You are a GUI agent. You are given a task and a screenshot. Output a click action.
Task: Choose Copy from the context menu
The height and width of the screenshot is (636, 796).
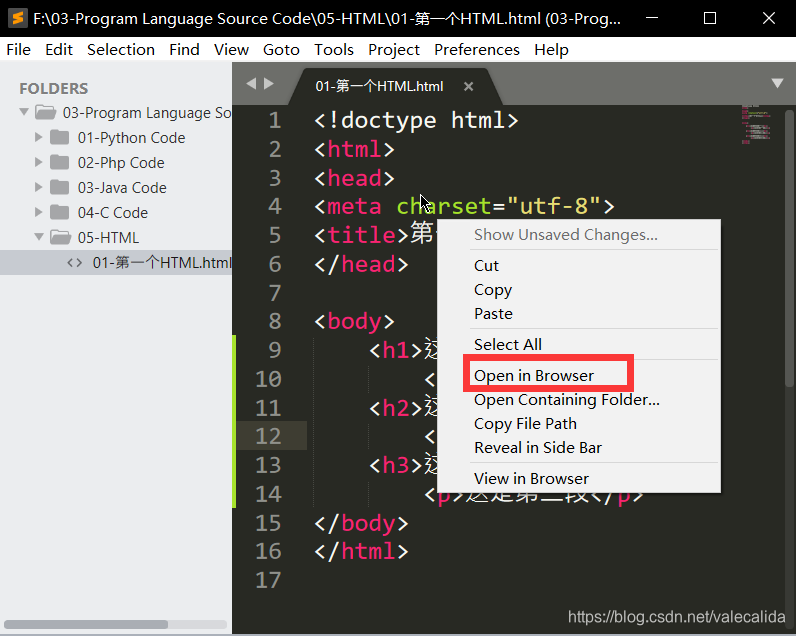(x=579, y=289)
